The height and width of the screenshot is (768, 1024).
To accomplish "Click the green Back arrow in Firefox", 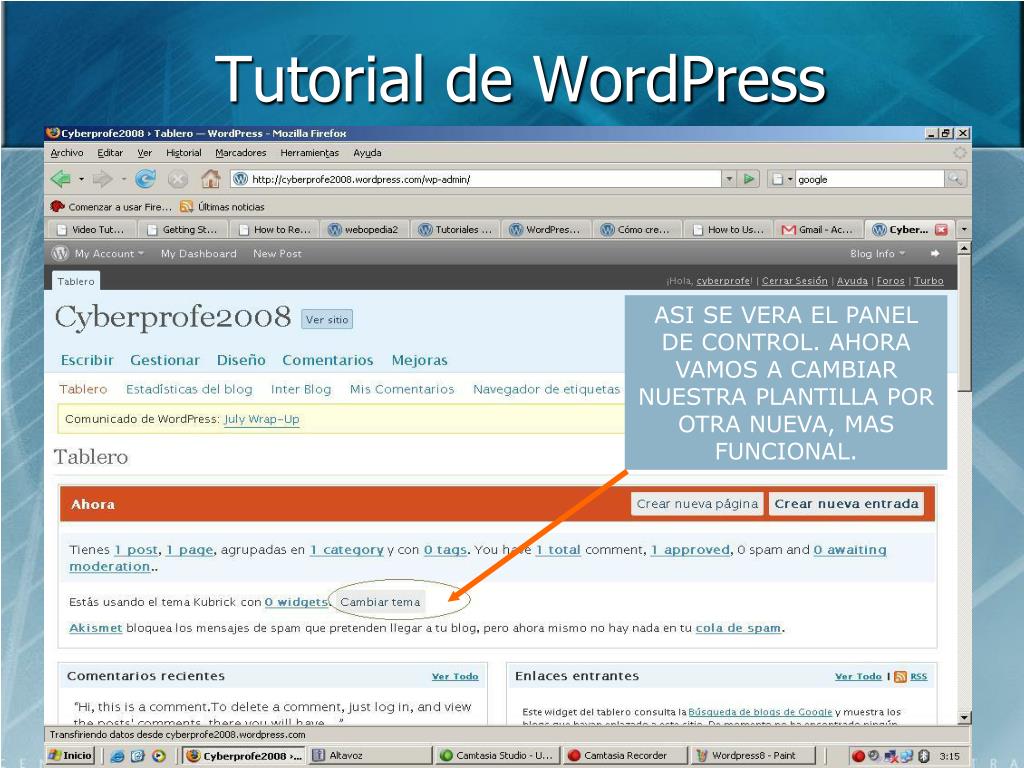I will point(60,178).
